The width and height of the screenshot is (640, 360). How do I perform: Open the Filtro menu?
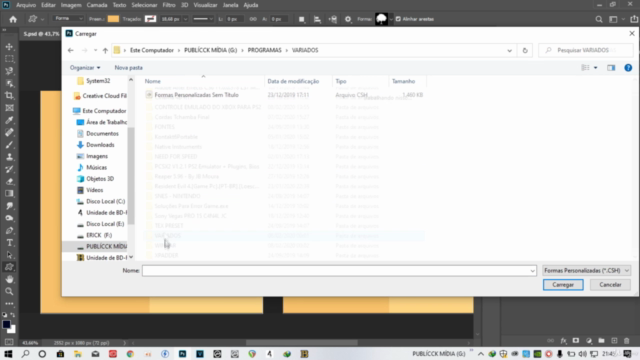click(169, 5)
